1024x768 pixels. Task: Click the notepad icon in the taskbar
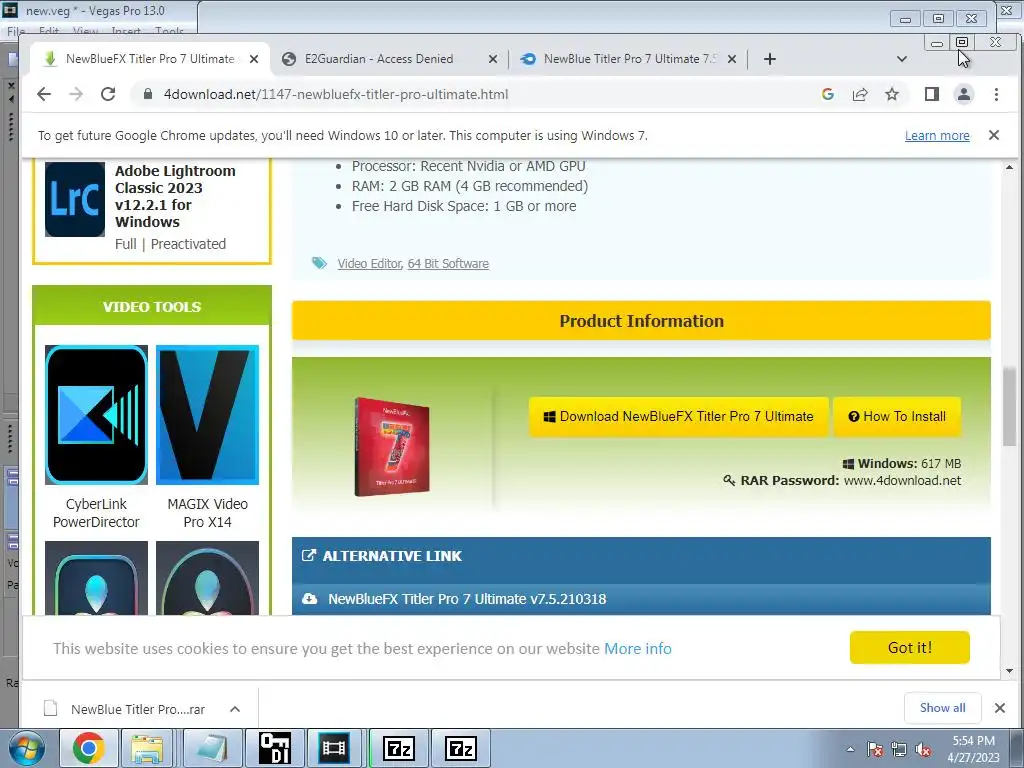coord(212,748)
